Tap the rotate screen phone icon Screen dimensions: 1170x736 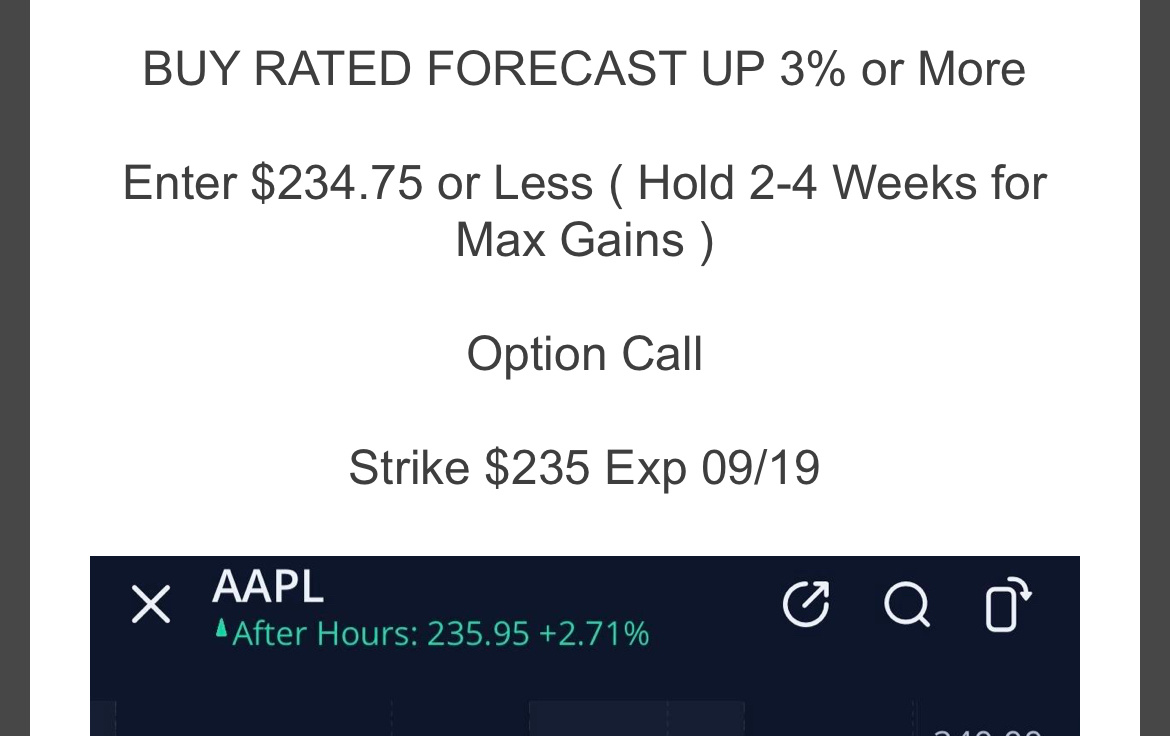1007,604
